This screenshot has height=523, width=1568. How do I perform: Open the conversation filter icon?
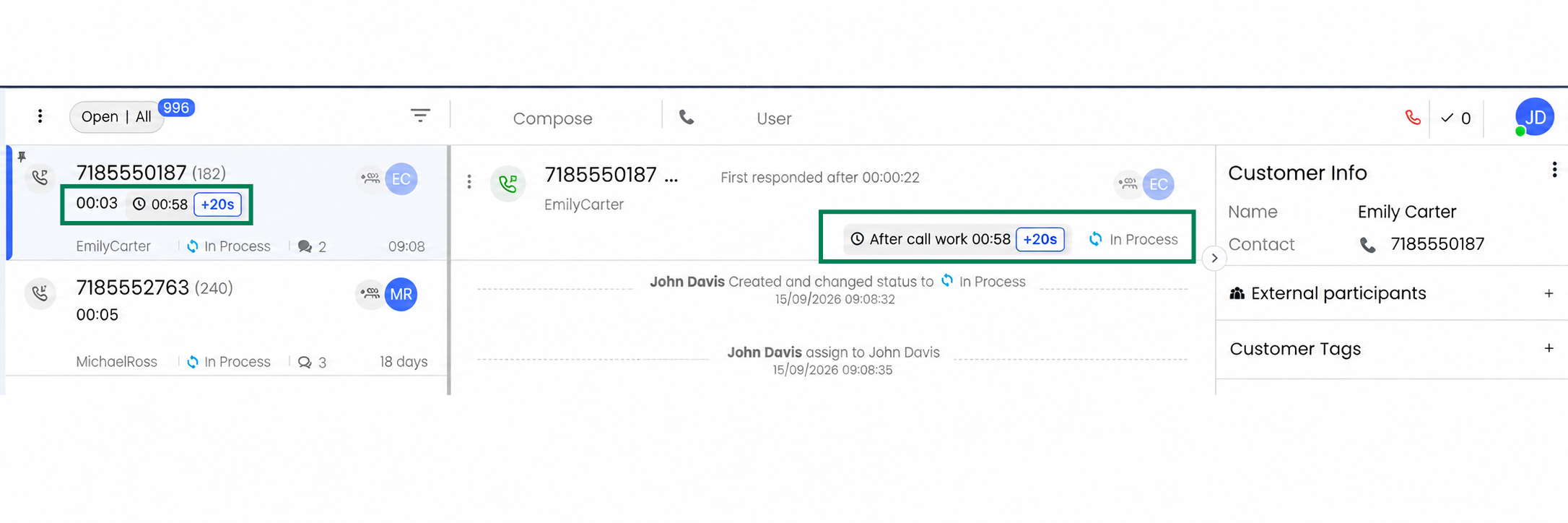(420, 116)
